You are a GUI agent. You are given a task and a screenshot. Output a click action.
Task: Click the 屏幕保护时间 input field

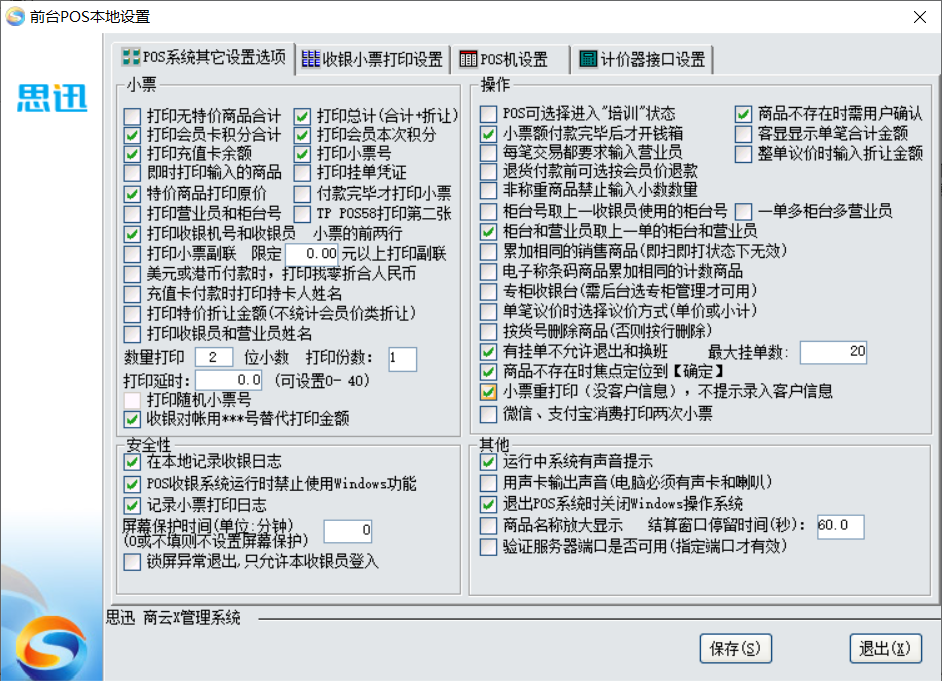[347, 529]
